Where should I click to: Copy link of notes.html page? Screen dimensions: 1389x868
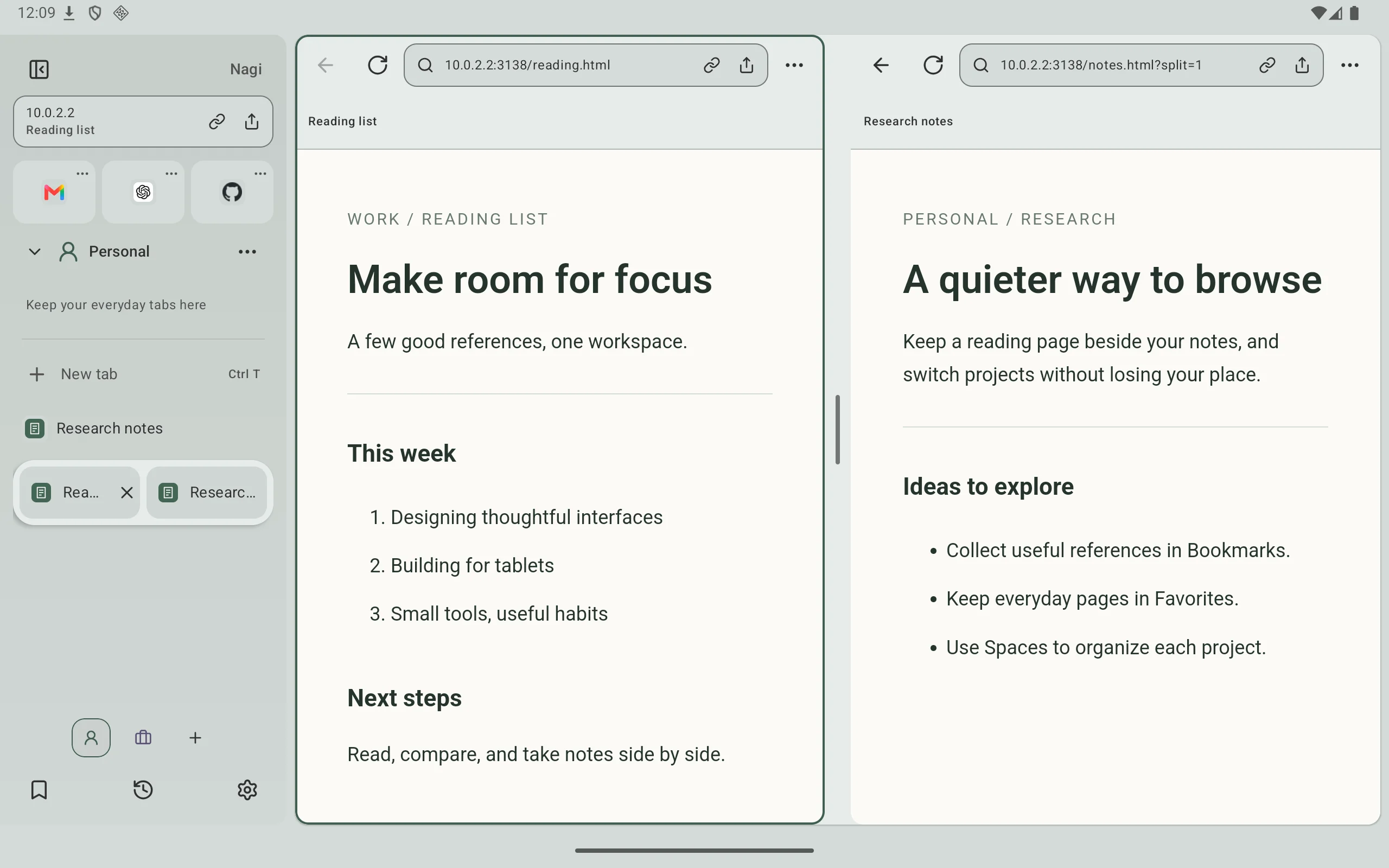click(x=1267, y=65)
